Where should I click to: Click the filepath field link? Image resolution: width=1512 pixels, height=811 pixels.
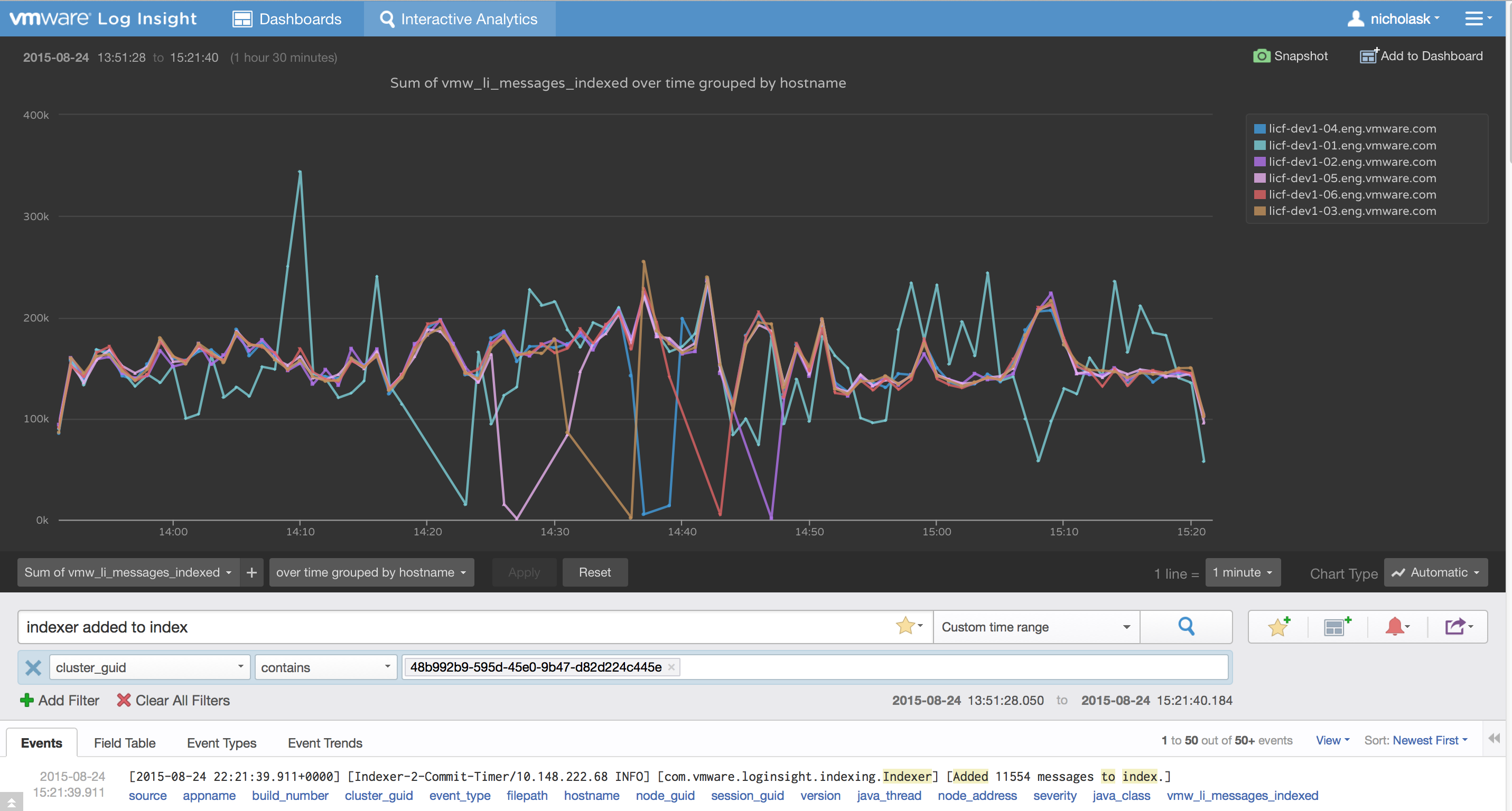(527, 795)
